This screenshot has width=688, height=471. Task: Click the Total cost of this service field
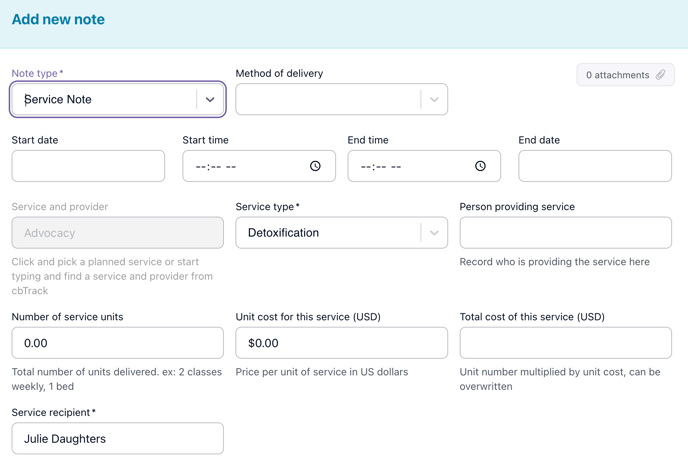565,343
